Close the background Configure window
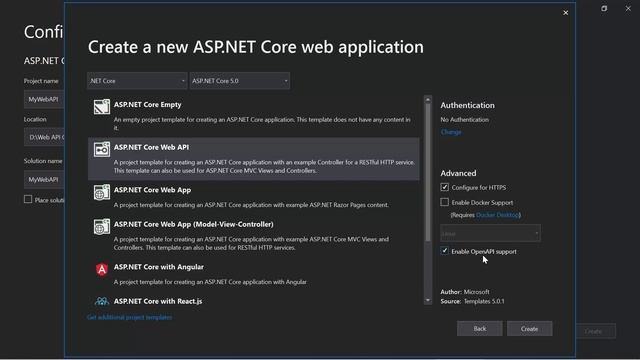The height and width of the screenshot is (360, 640). coord(628,9)
